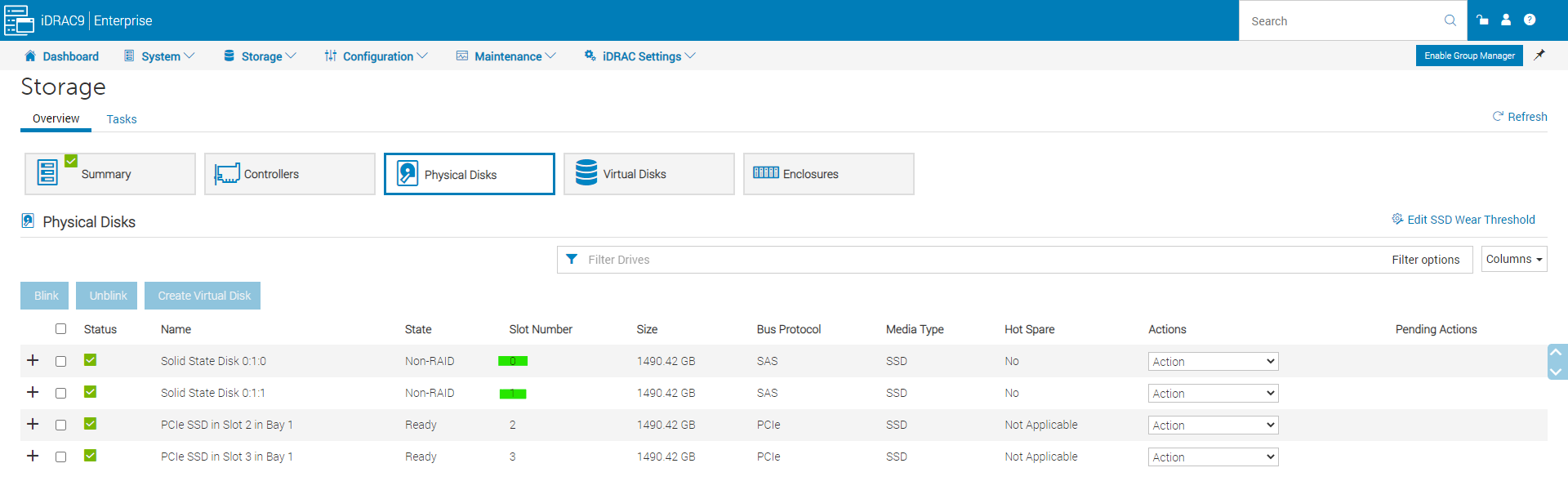Open the Columns dropdown
This screenshot has height=499, width=1568.
coord(1513,260)
